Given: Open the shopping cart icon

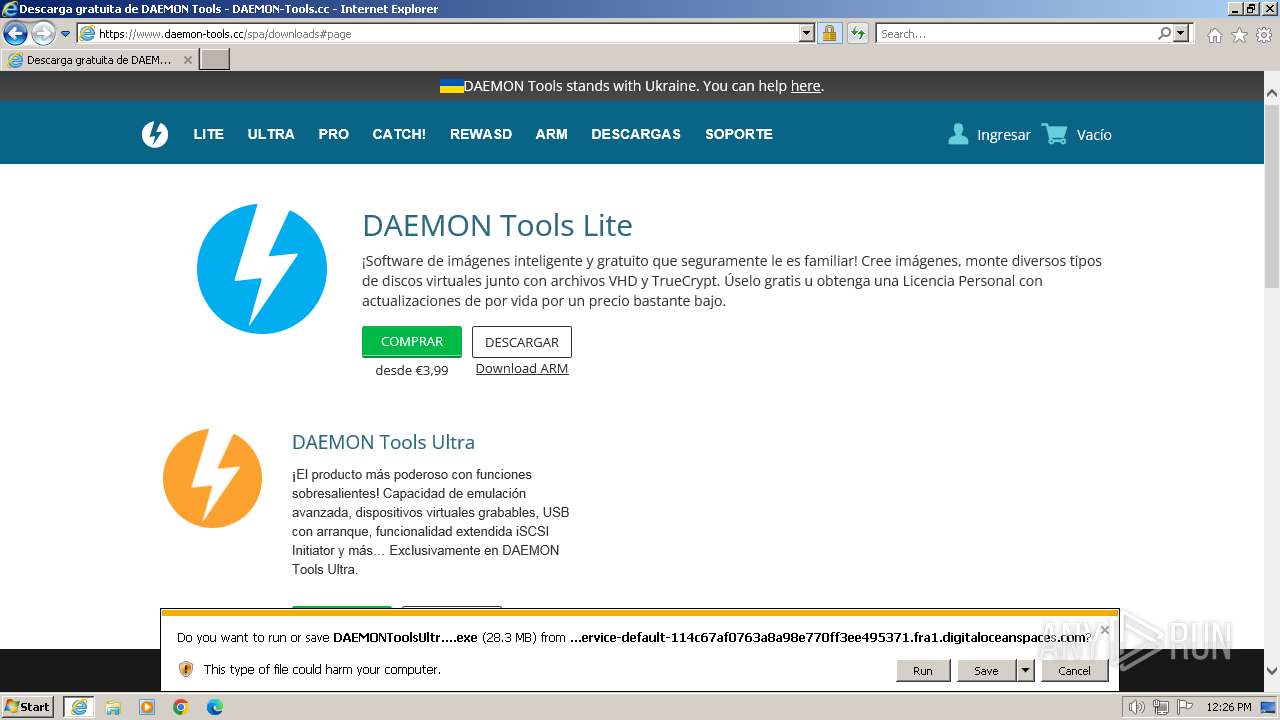Looking at the screenshot, I should pyautogui.click(x=1054, y=134).
